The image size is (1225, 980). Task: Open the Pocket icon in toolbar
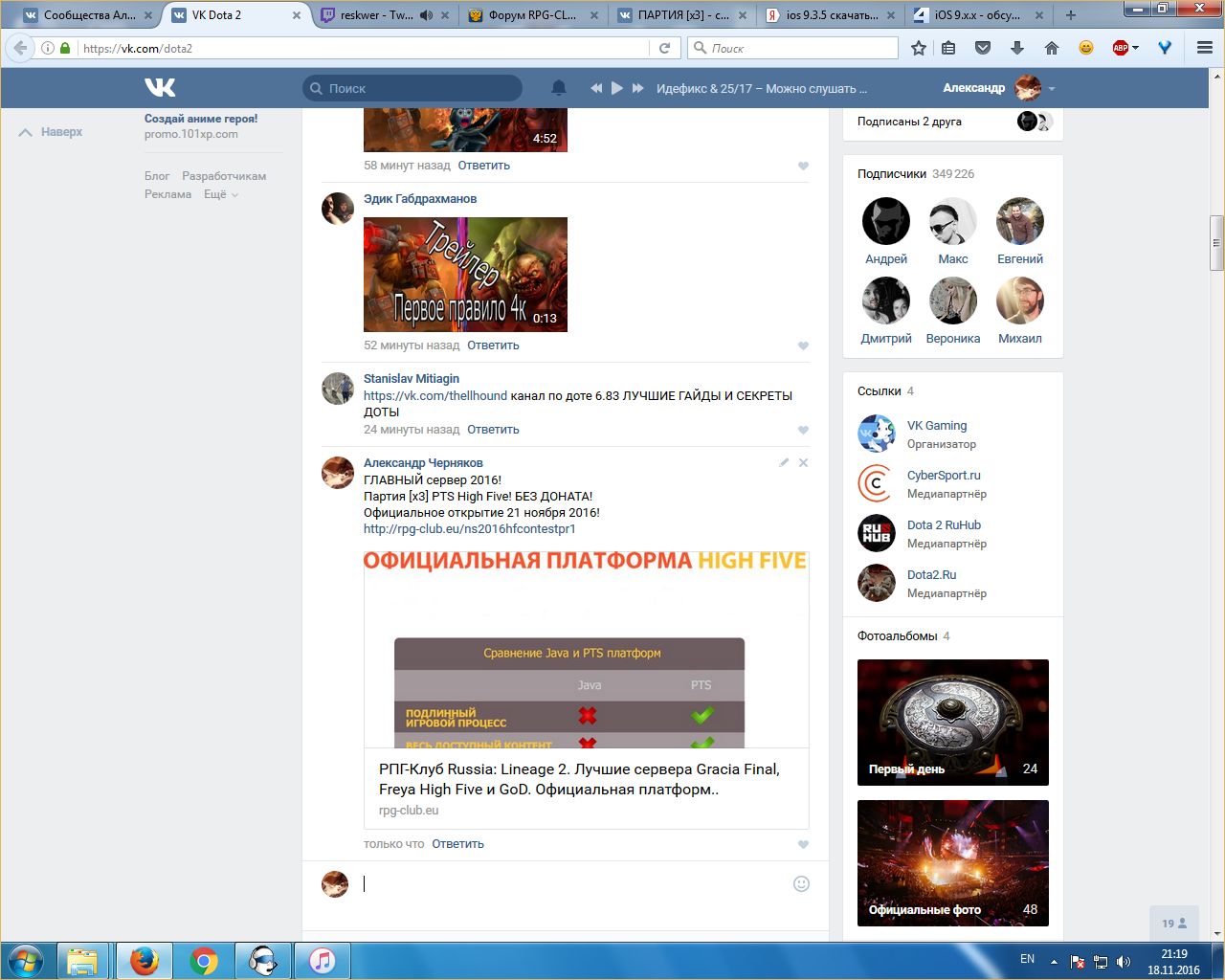983,48
